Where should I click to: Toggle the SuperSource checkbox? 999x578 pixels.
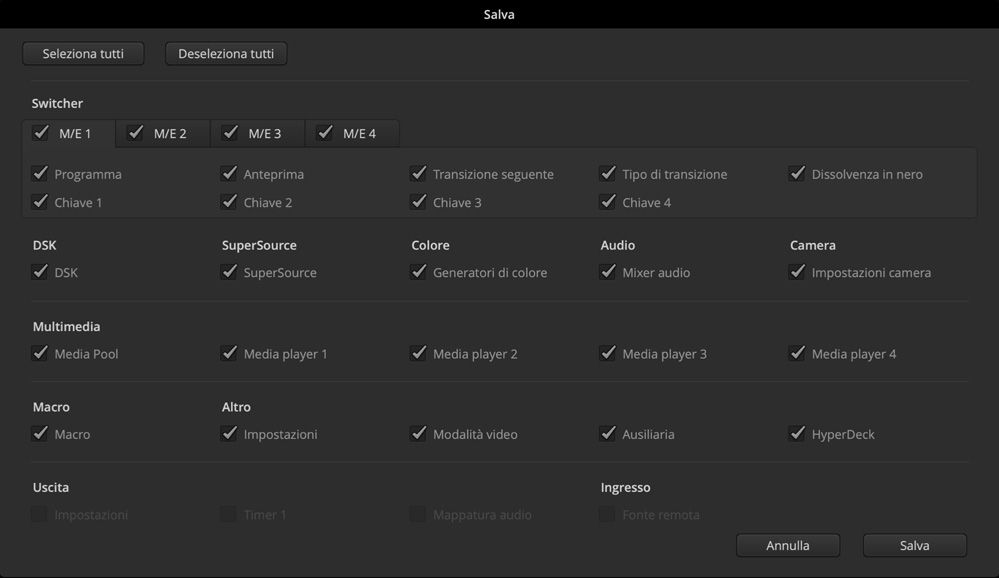229,272
